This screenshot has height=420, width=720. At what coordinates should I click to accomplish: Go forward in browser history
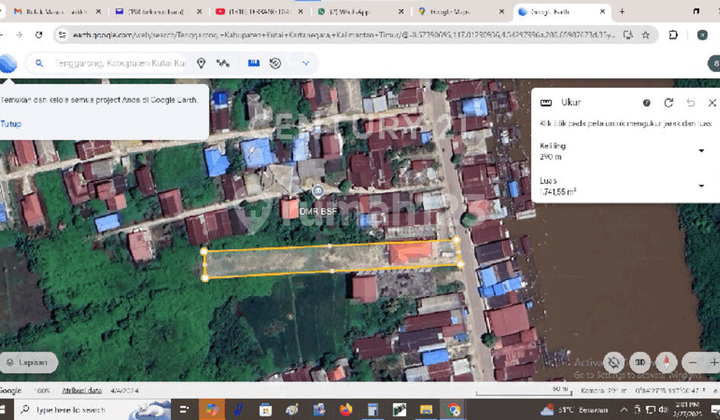(x=19, y=35)
